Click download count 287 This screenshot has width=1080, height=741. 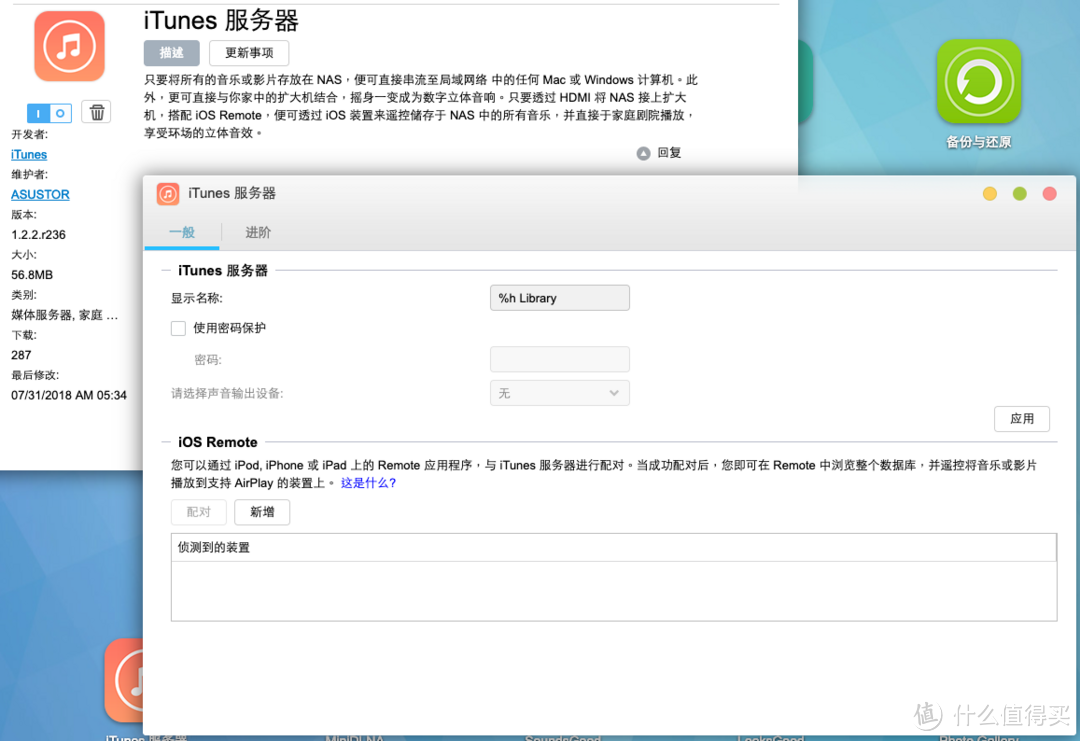21,355
